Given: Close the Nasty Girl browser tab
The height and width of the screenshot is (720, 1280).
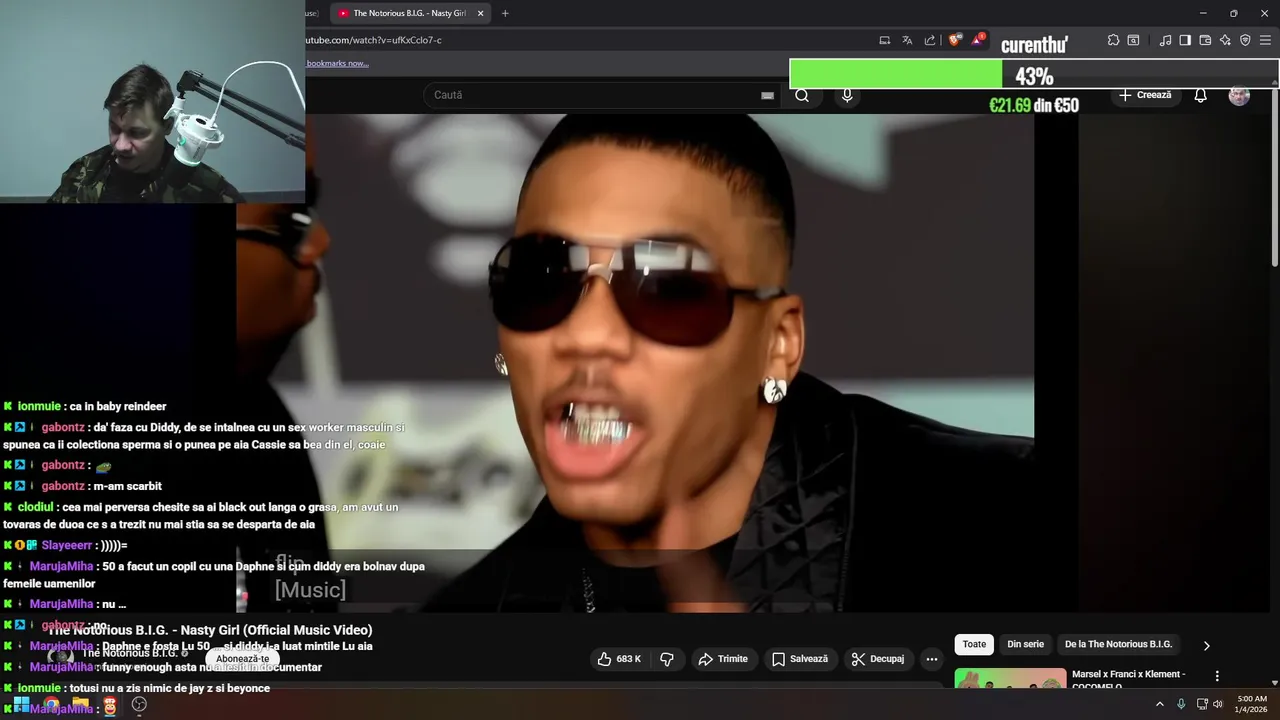Looking at the screenshot, I should coord(480,13).
